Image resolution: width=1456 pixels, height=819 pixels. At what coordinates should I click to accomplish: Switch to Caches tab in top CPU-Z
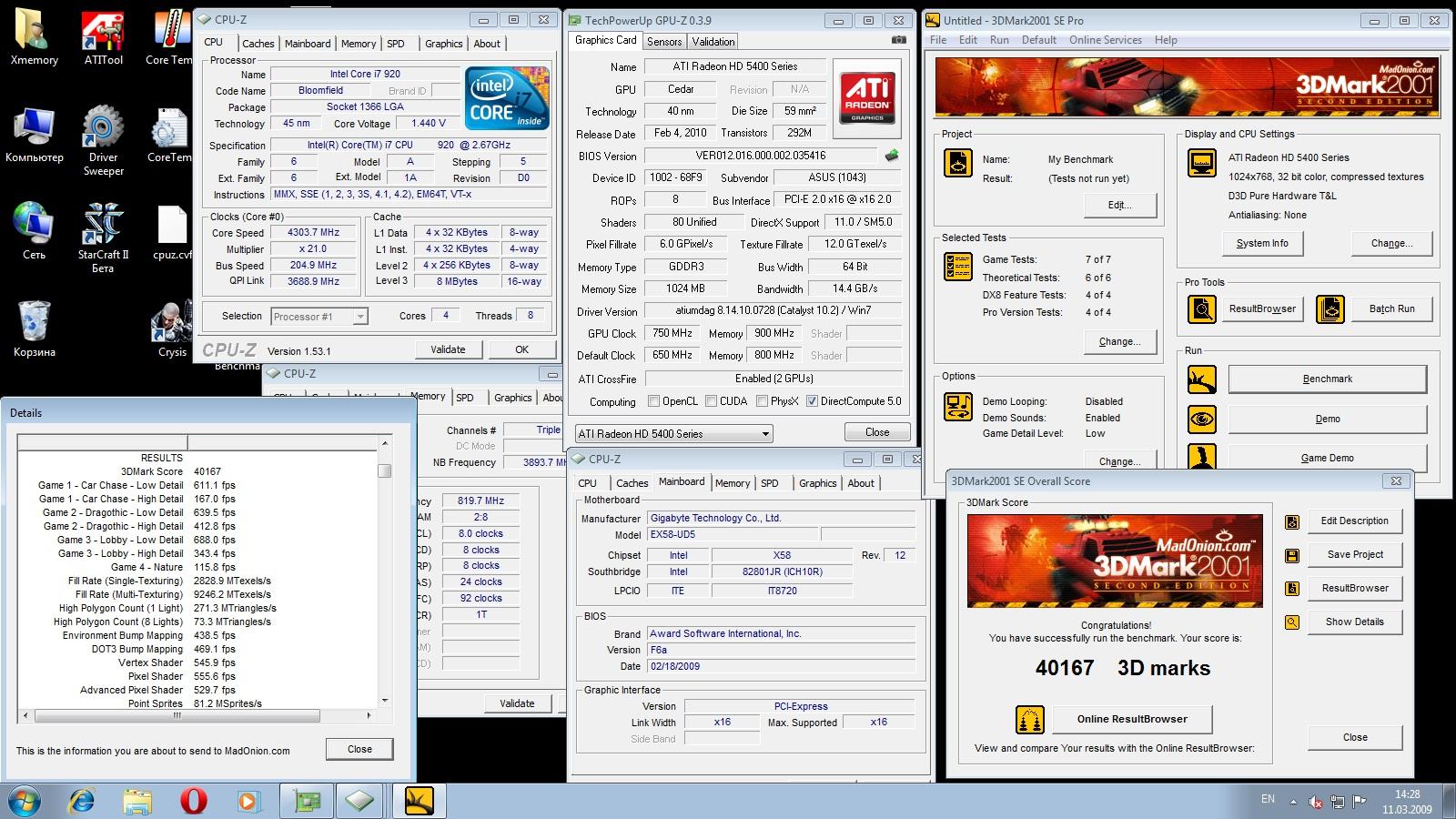(258, 44)
